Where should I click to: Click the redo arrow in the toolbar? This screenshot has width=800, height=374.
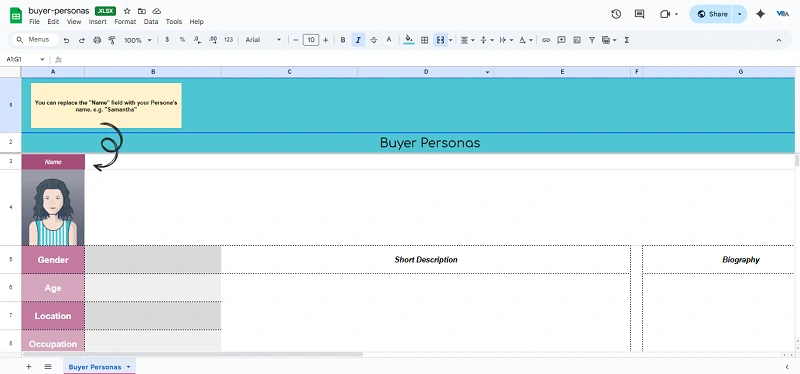click(82, 40)
